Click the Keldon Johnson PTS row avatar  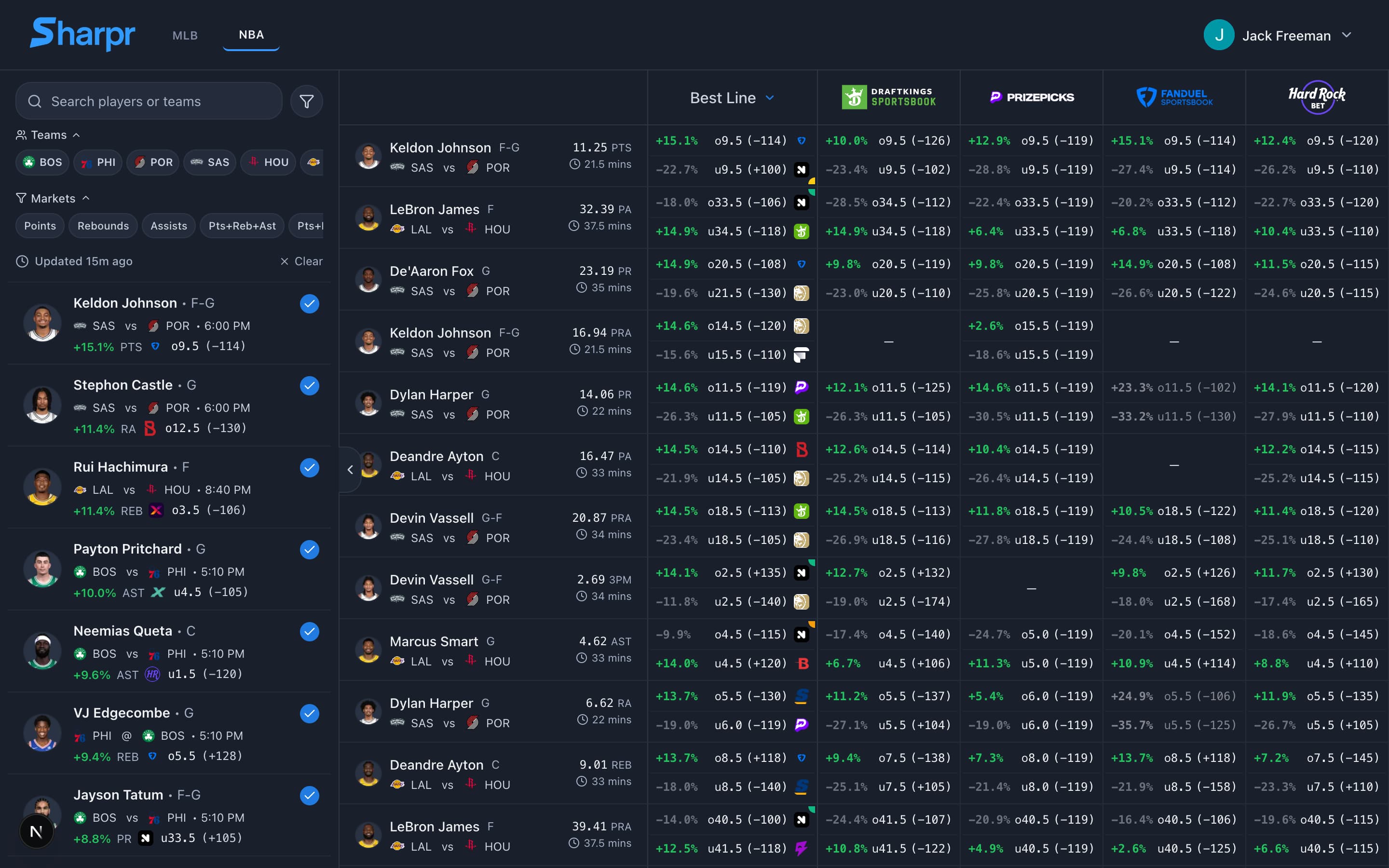coord(368,156)
